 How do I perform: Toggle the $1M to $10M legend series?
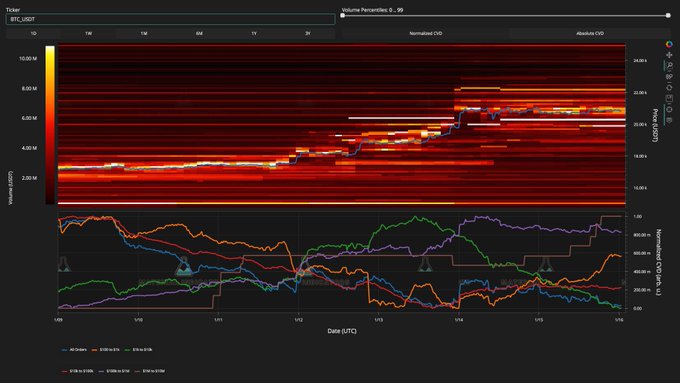click(150, 371)
